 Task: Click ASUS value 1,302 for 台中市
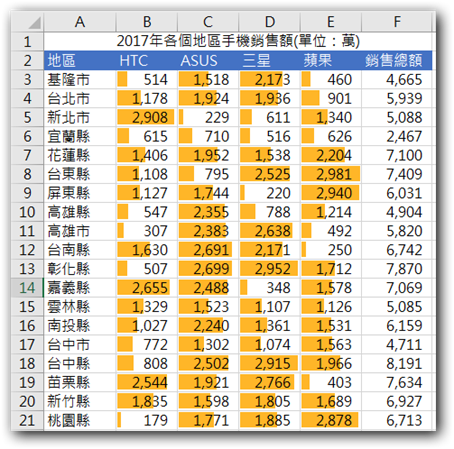coord(208,345)
